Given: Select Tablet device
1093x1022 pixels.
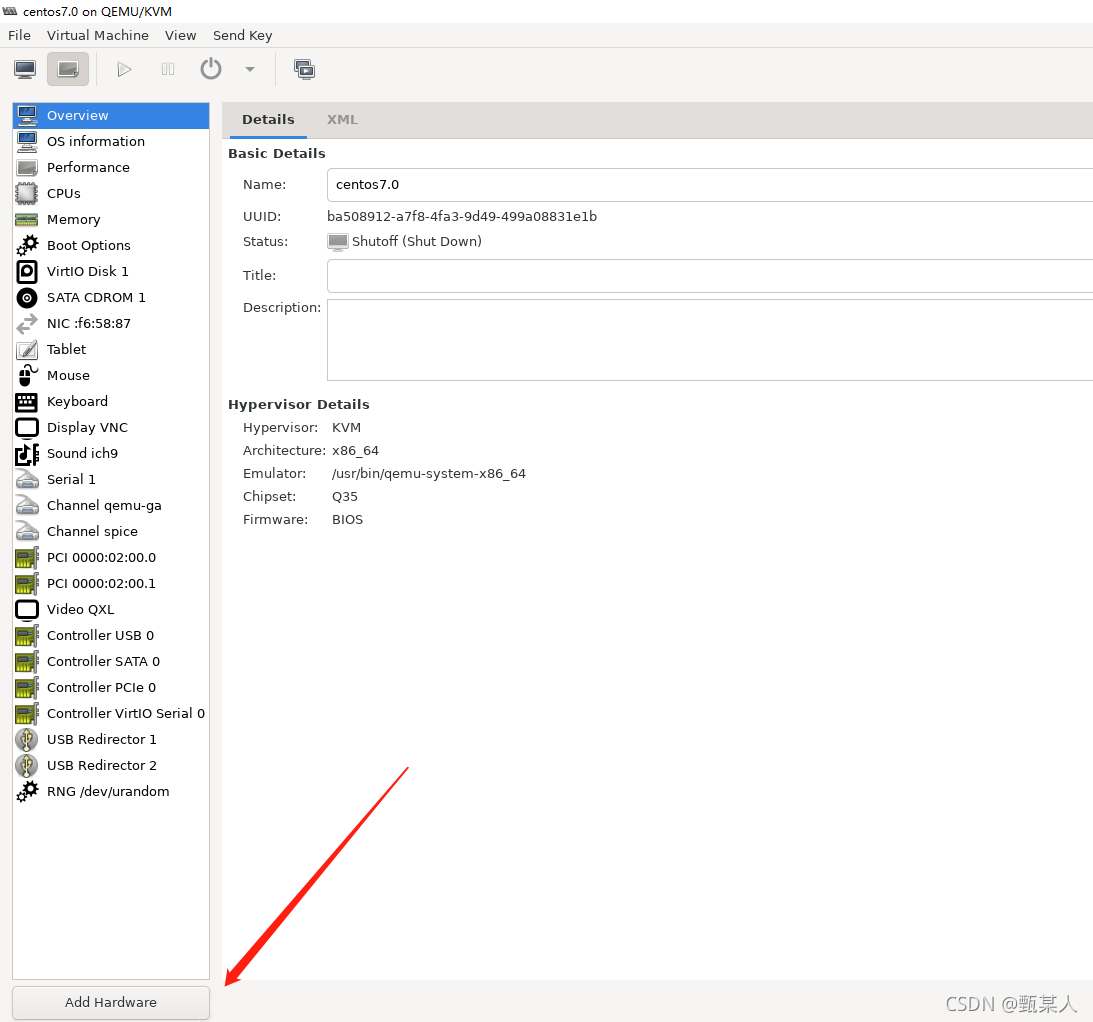Looking at the screenshot, I should tap(111, 349).
